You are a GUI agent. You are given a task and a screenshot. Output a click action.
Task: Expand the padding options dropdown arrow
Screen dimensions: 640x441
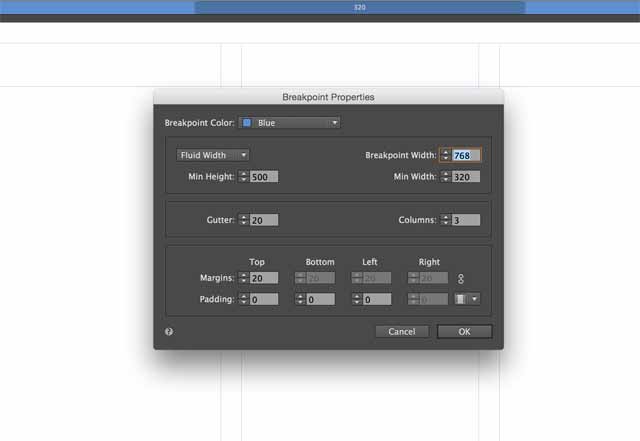click(474, 299)
